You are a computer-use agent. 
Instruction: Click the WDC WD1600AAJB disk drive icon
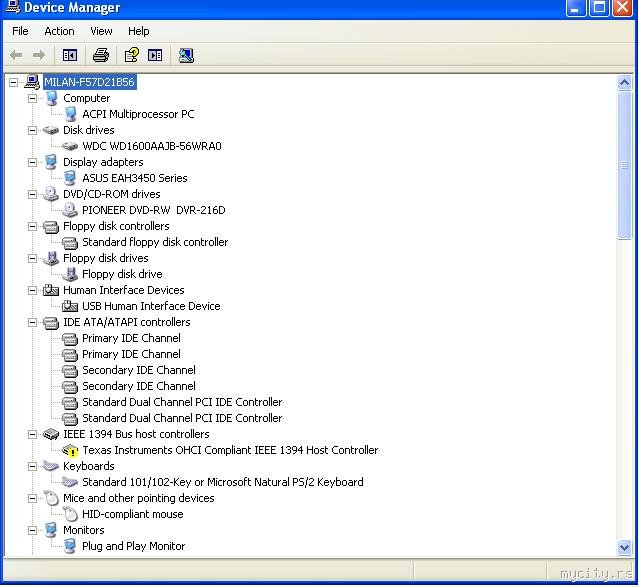70,146
